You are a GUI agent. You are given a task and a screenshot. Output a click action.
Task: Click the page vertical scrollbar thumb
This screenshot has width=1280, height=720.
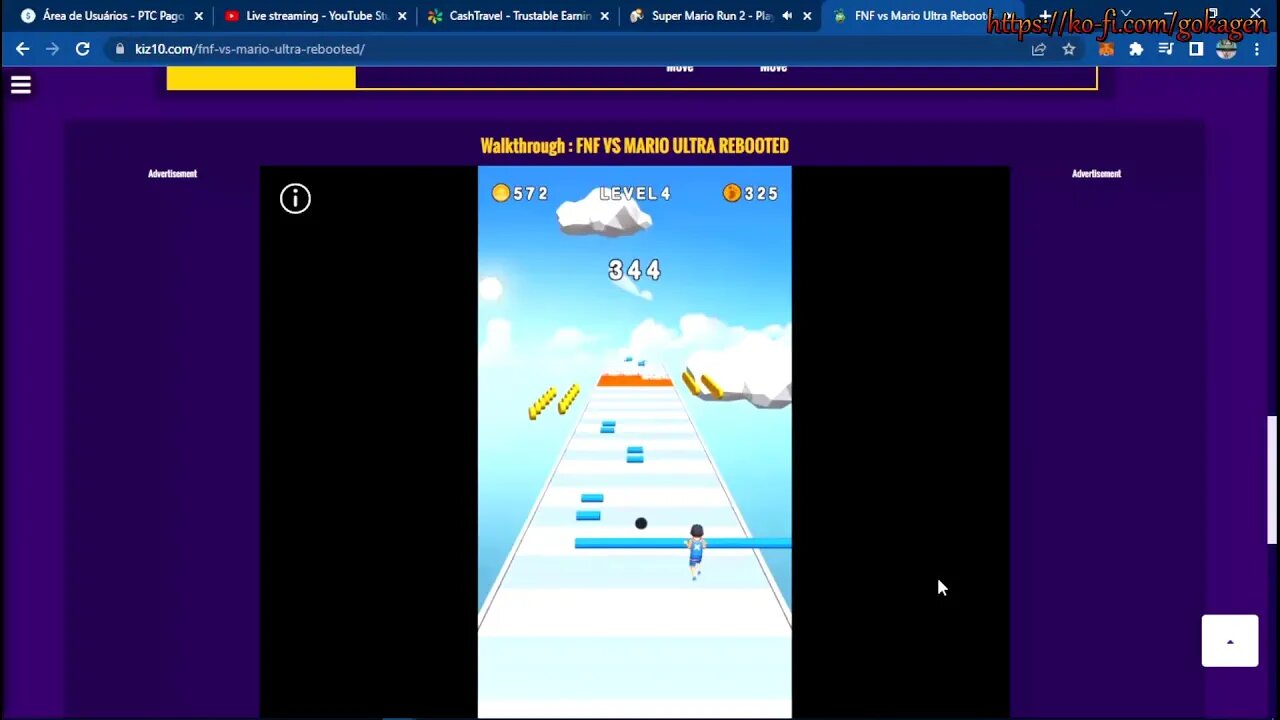click(x=1272, y=480)
